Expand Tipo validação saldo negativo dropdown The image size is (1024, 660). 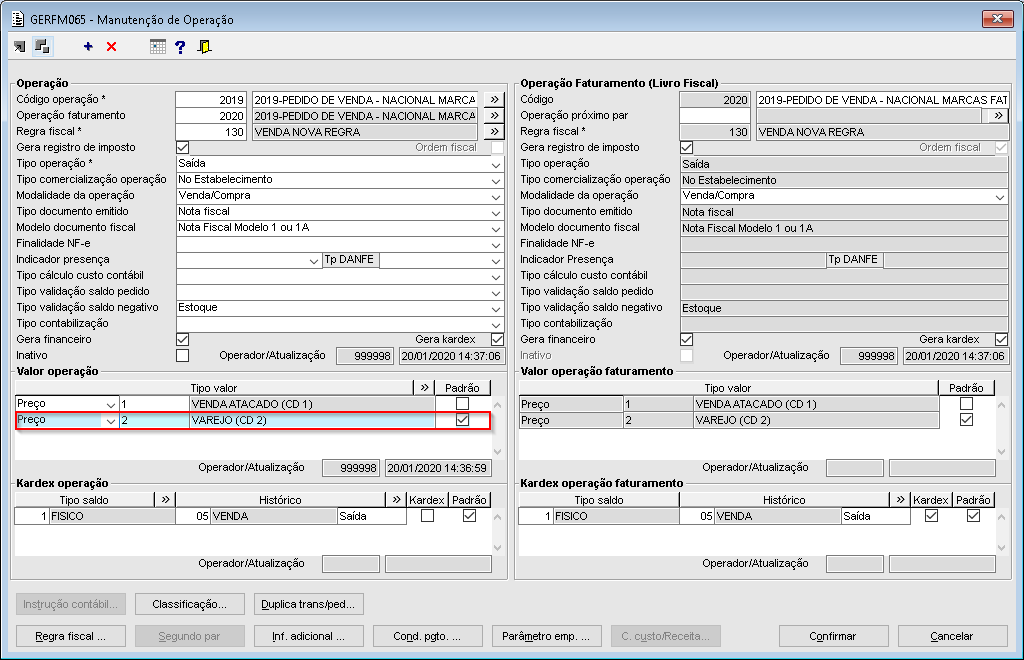tap(496, 308)
